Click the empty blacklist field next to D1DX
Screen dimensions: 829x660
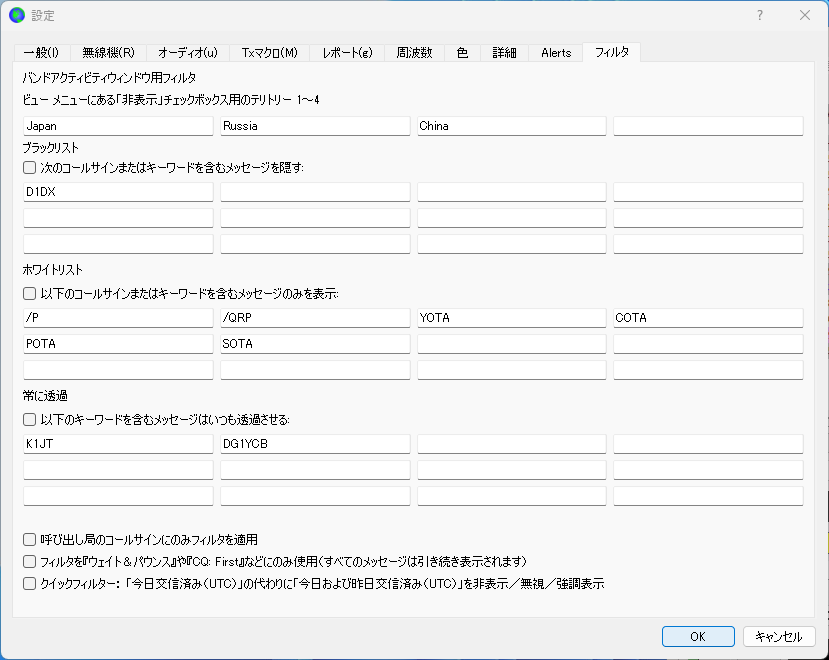click(x=315, y=192)
